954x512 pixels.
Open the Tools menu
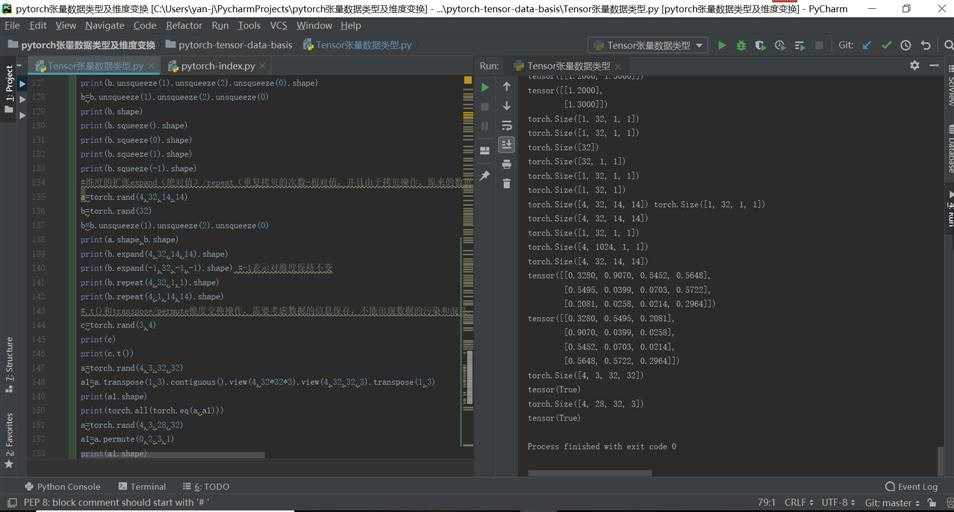click(x=249, y=26)
